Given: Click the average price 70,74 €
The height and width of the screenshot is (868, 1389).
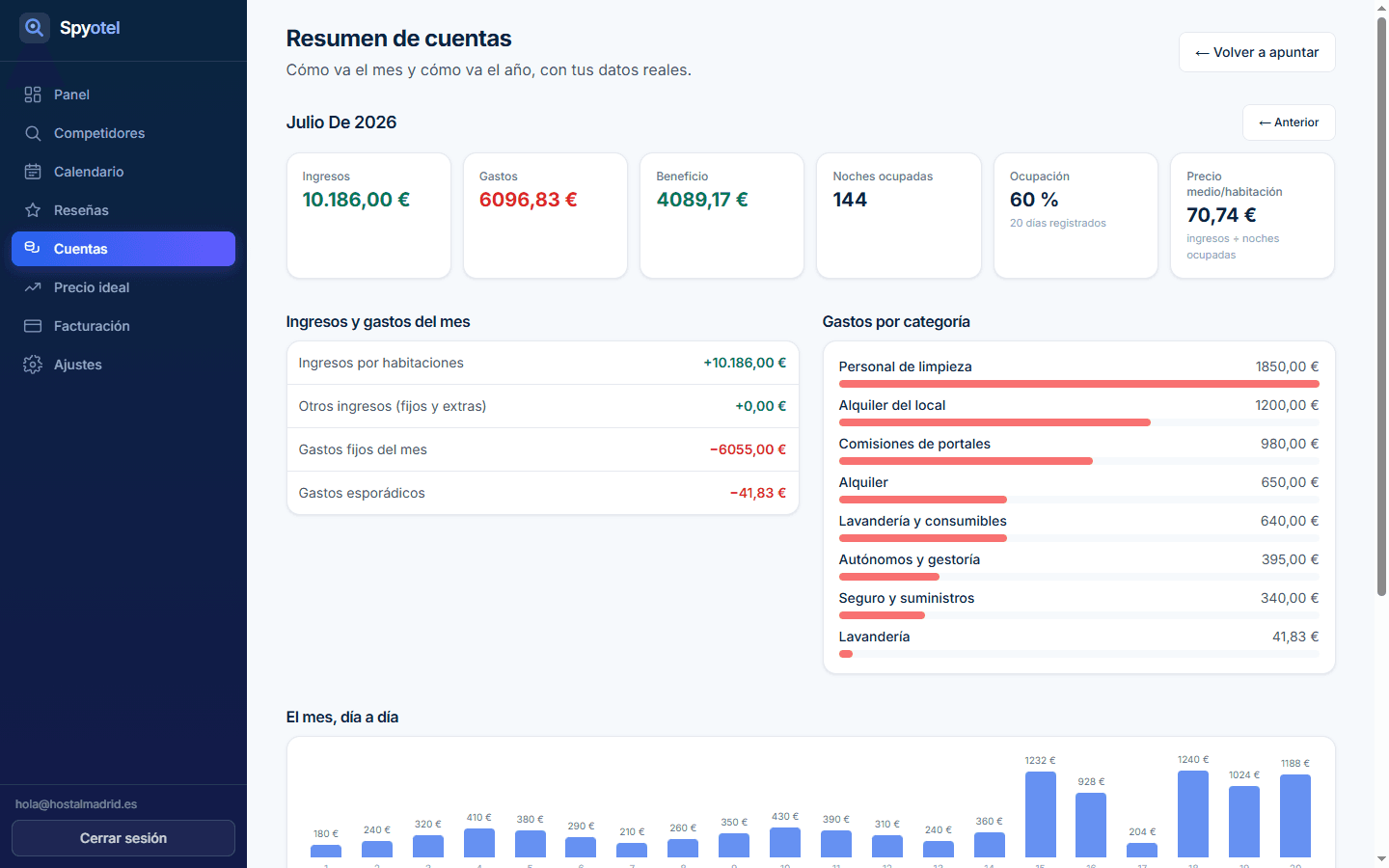Looking at the screenshot, I should tap(1221, 215).
